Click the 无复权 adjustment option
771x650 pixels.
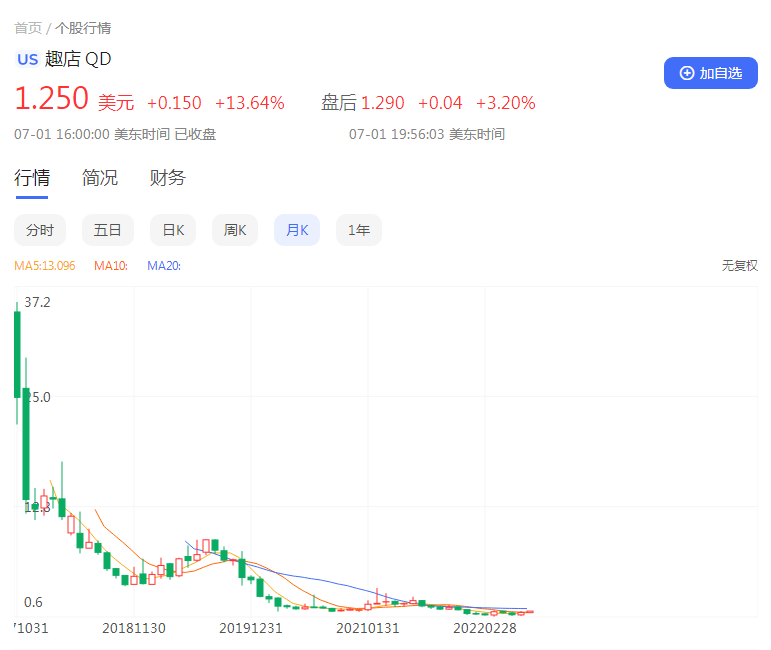point(740,266)
